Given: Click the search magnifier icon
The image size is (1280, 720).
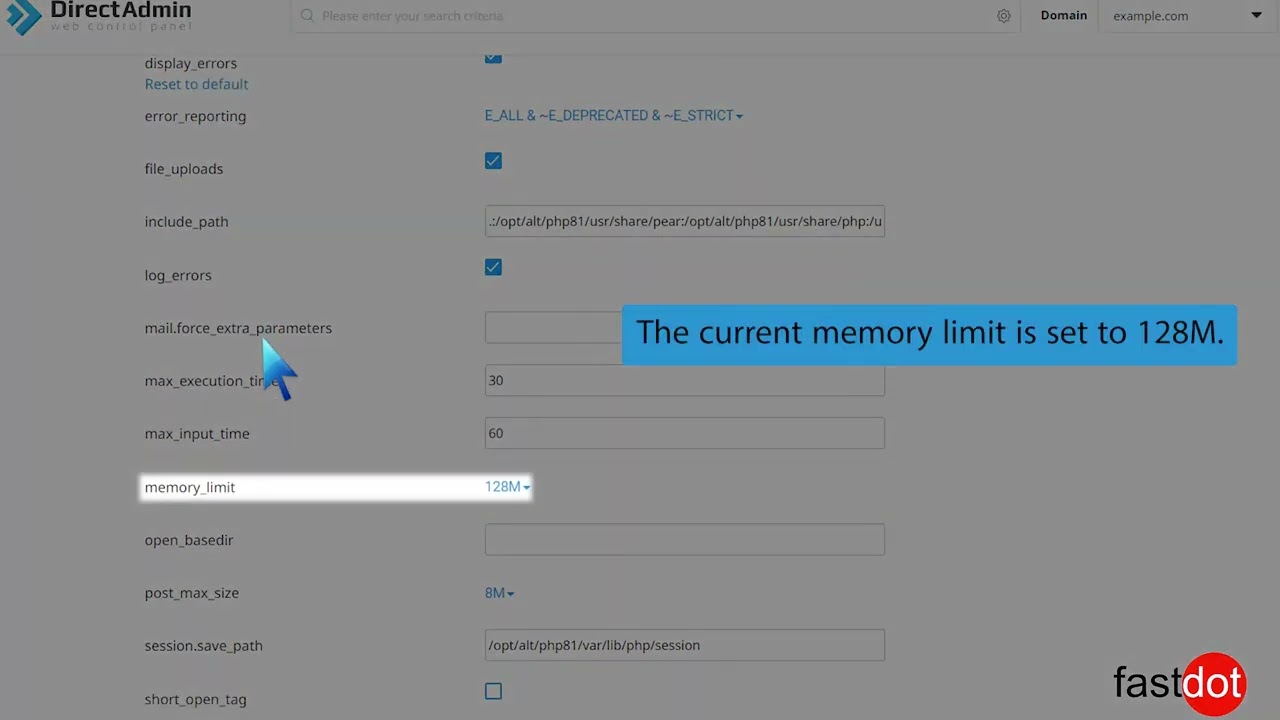Looking at the screenshot, I should point(307,16).
